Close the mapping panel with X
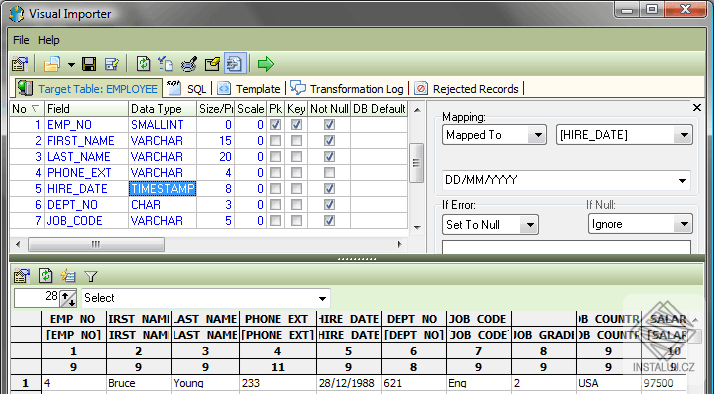The width and height of the screenshot is (714, 394). (x=697, y=107)
